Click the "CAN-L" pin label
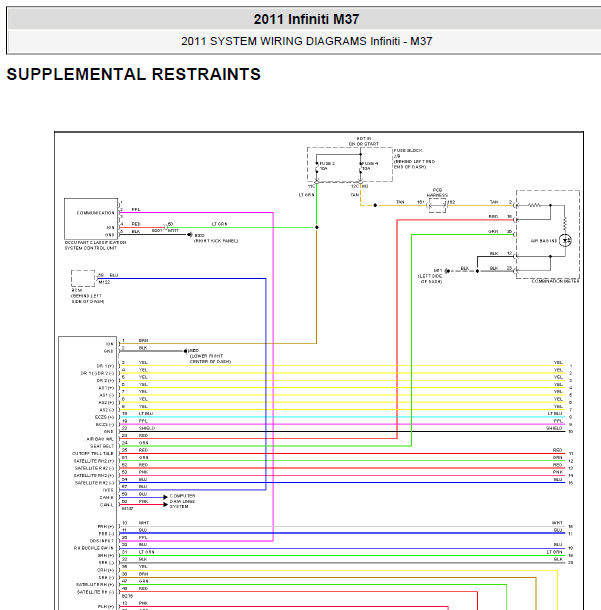 [x=107, y=505]
